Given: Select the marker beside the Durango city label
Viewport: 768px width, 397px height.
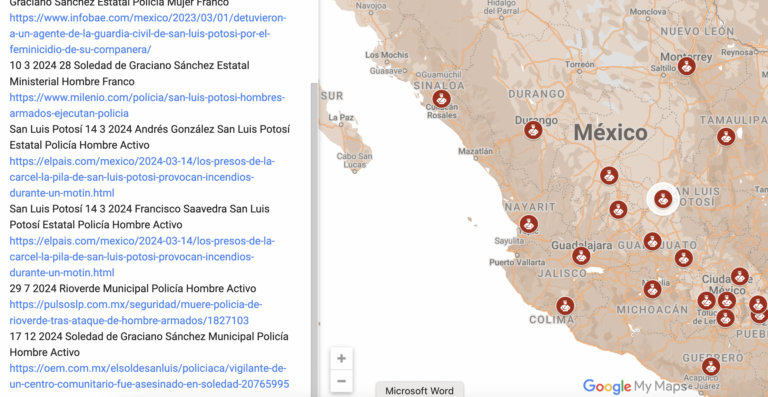Looking at the screenshot, I should (533, 130).
